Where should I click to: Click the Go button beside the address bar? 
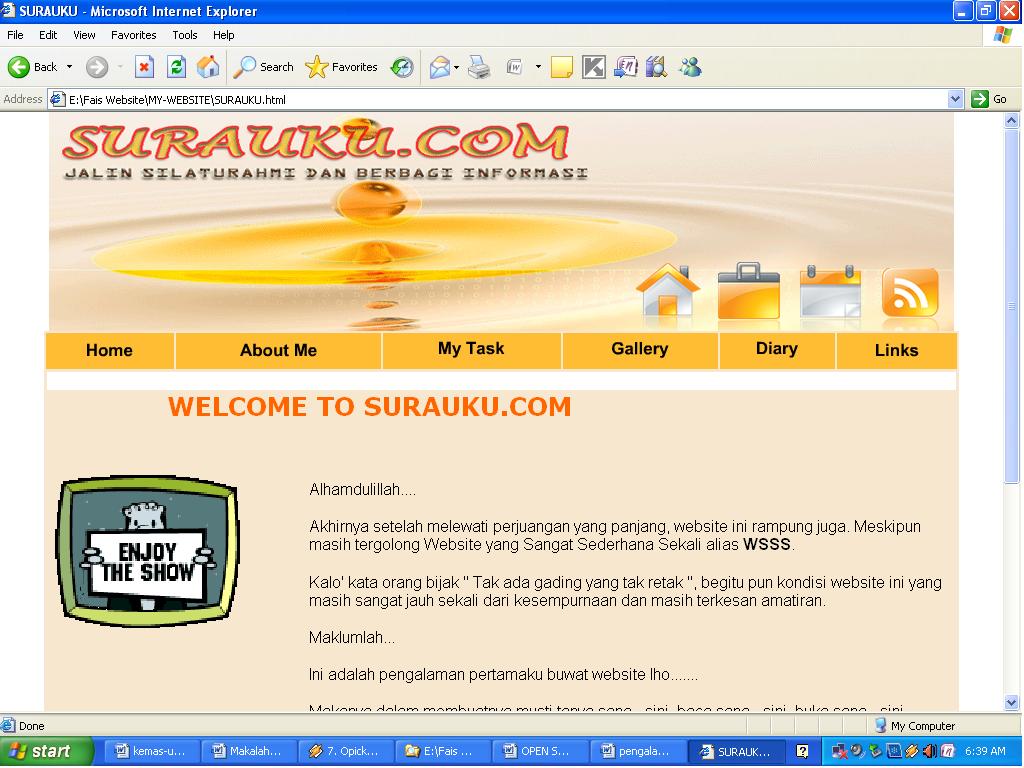(x=989, y=99)
